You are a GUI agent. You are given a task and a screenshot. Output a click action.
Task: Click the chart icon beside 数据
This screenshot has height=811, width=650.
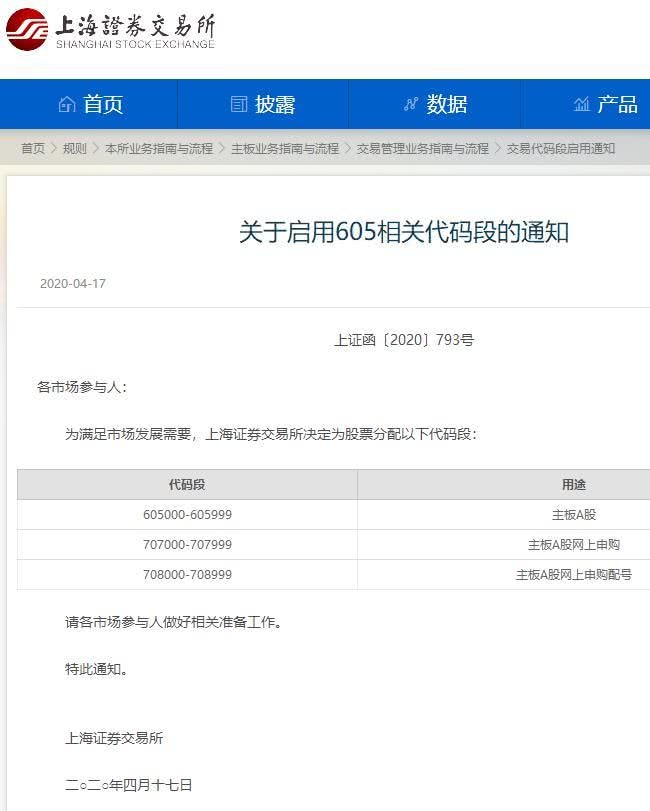[x=410, y=104]
